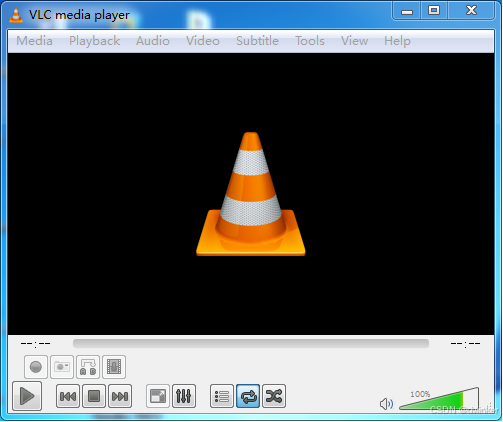Image resolution: width=503 pixels, height=422 pixels.
Task: Click on the playback seek bar
Action: pos(251,343)
